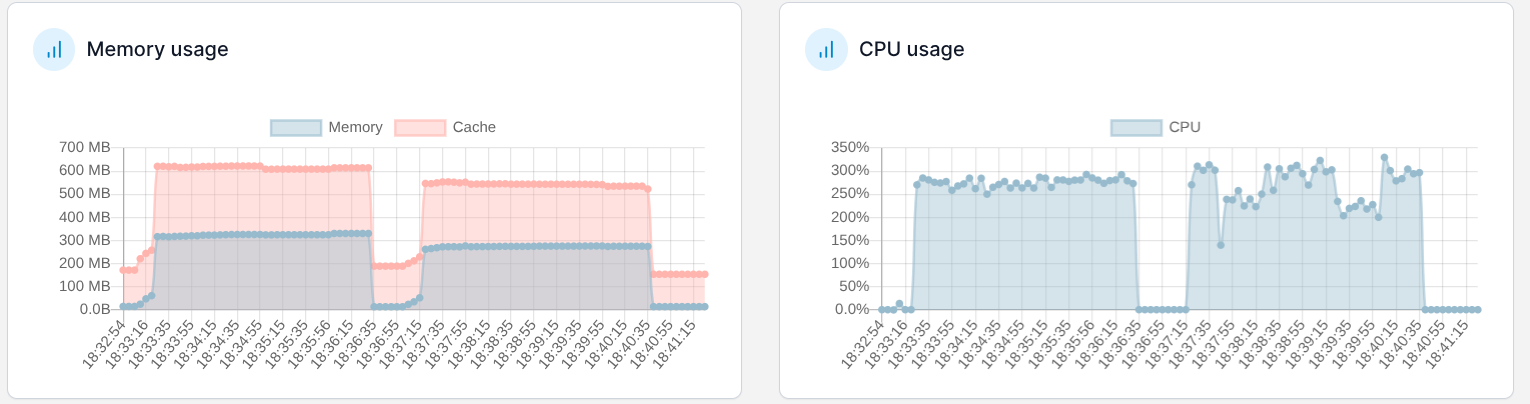1530x404 pixels.
Task: Hide the Cache series via legend label
Action: click(x=474, y=127)
